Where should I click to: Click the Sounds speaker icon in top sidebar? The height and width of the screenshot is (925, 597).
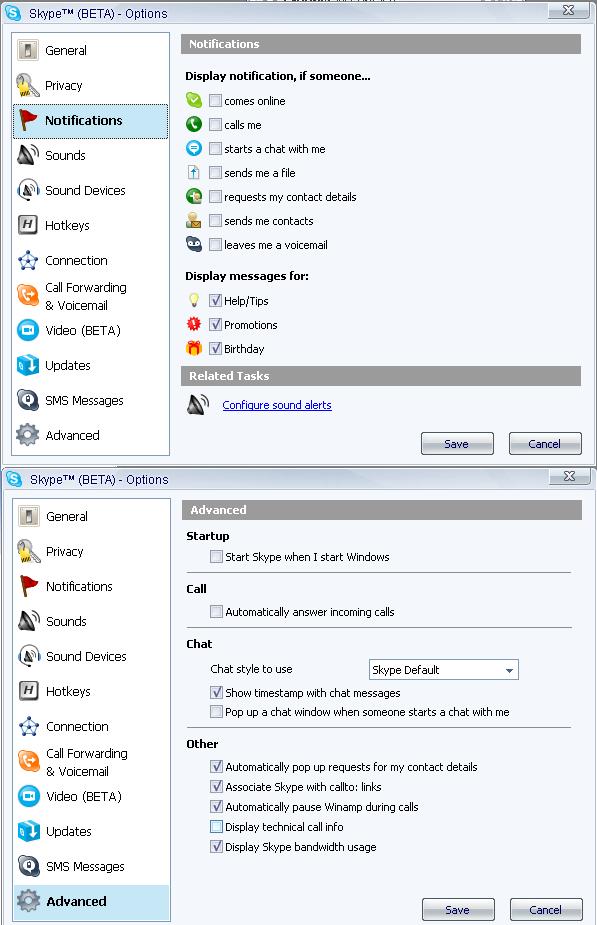tap(28, 155)
